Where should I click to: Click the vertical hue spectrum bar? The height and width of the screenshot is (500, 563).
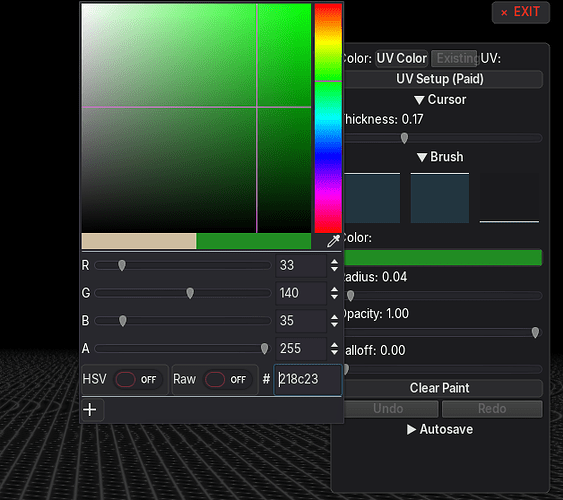click(328, 118)
